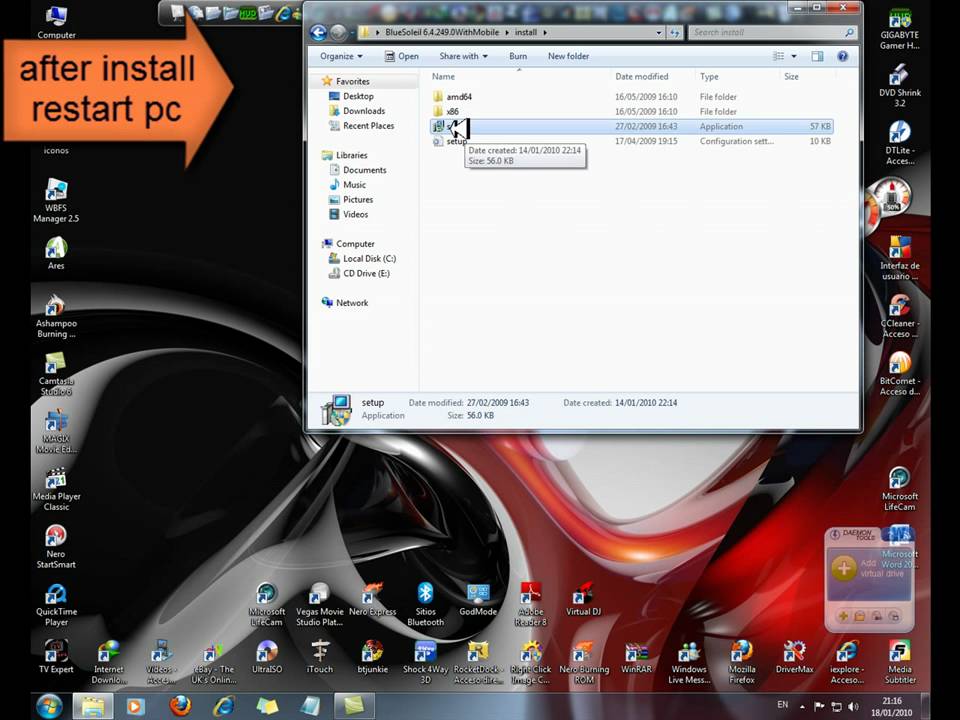Open Sitios Bluetooth desktop icon
Image resolution: width=960 pixels, height=720 pixels.
[x=426, y=604]
